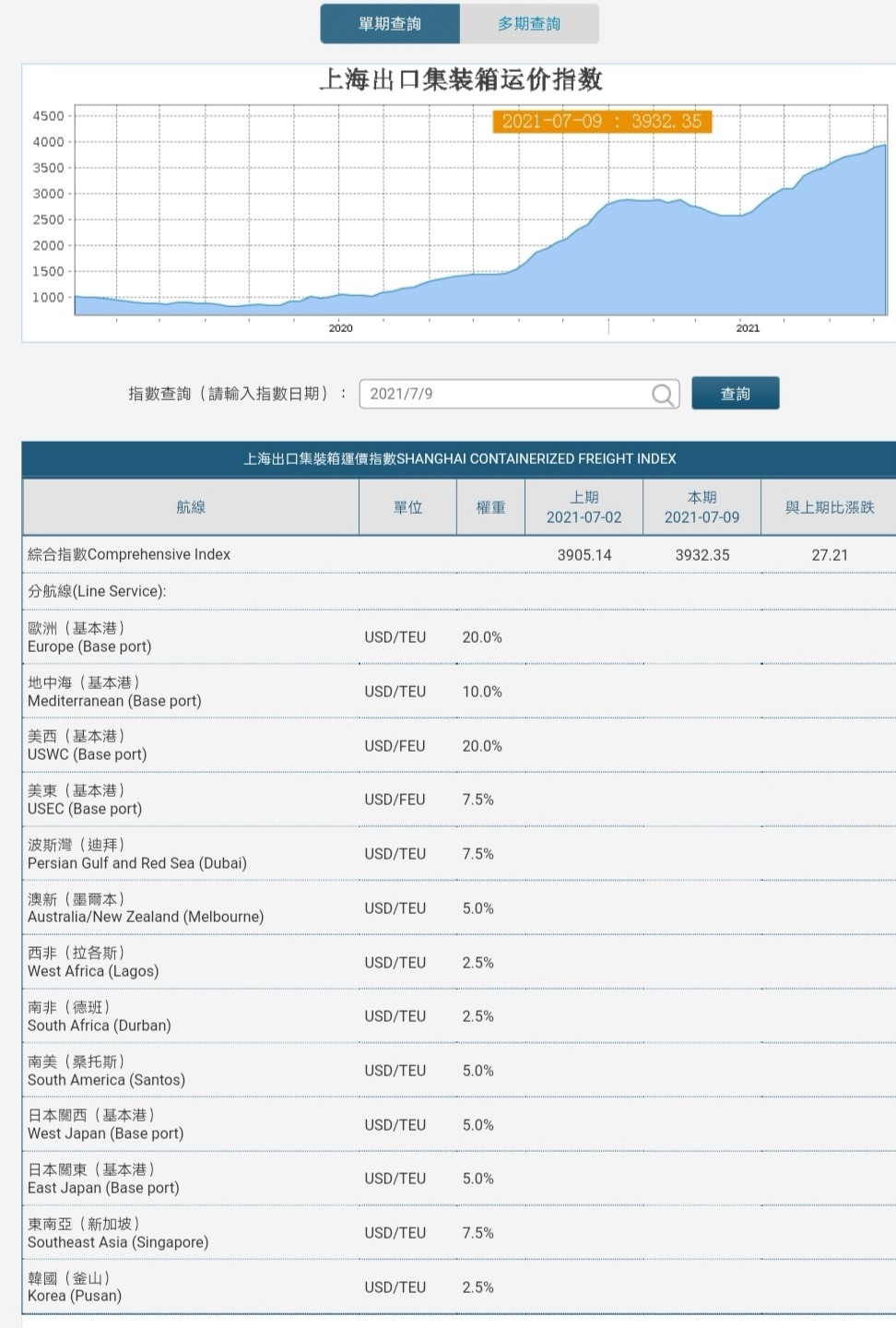Click the orange 2021-07-09 chart tooltip
This screenshot has width=896, height=1328.
[x=602, y=122]
